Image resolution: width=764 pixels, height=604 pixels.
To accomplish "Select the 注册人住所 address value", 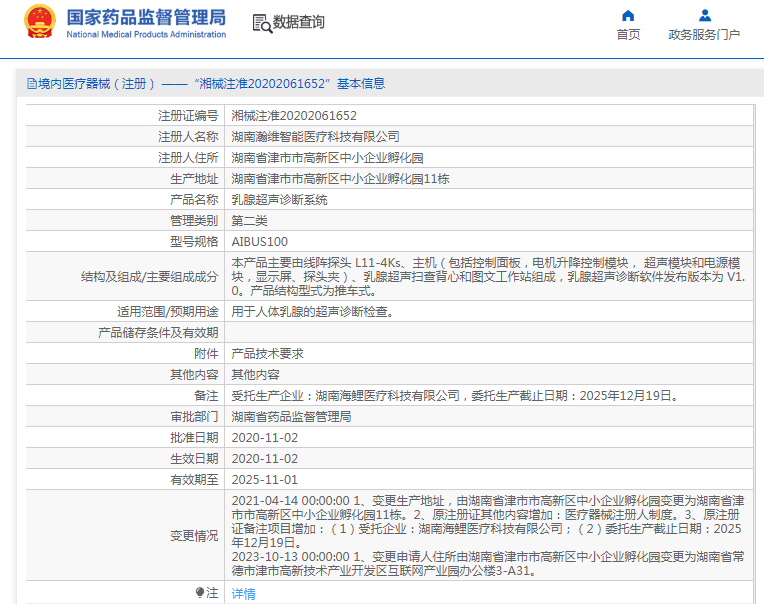I will point(327,157).
